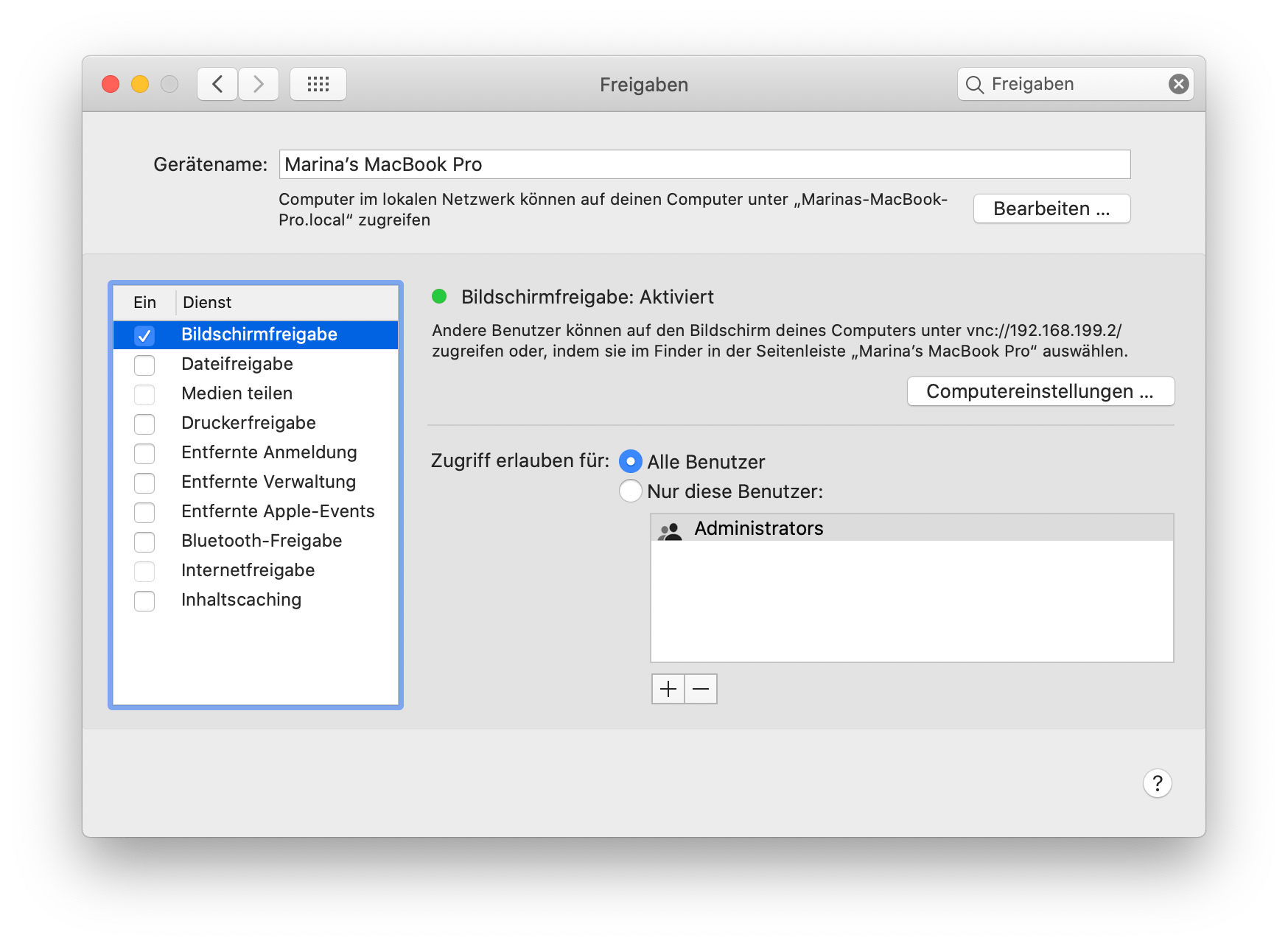1288x946 pixels.
Task: Remove a user with the minus button
Action: click(701, 689)
